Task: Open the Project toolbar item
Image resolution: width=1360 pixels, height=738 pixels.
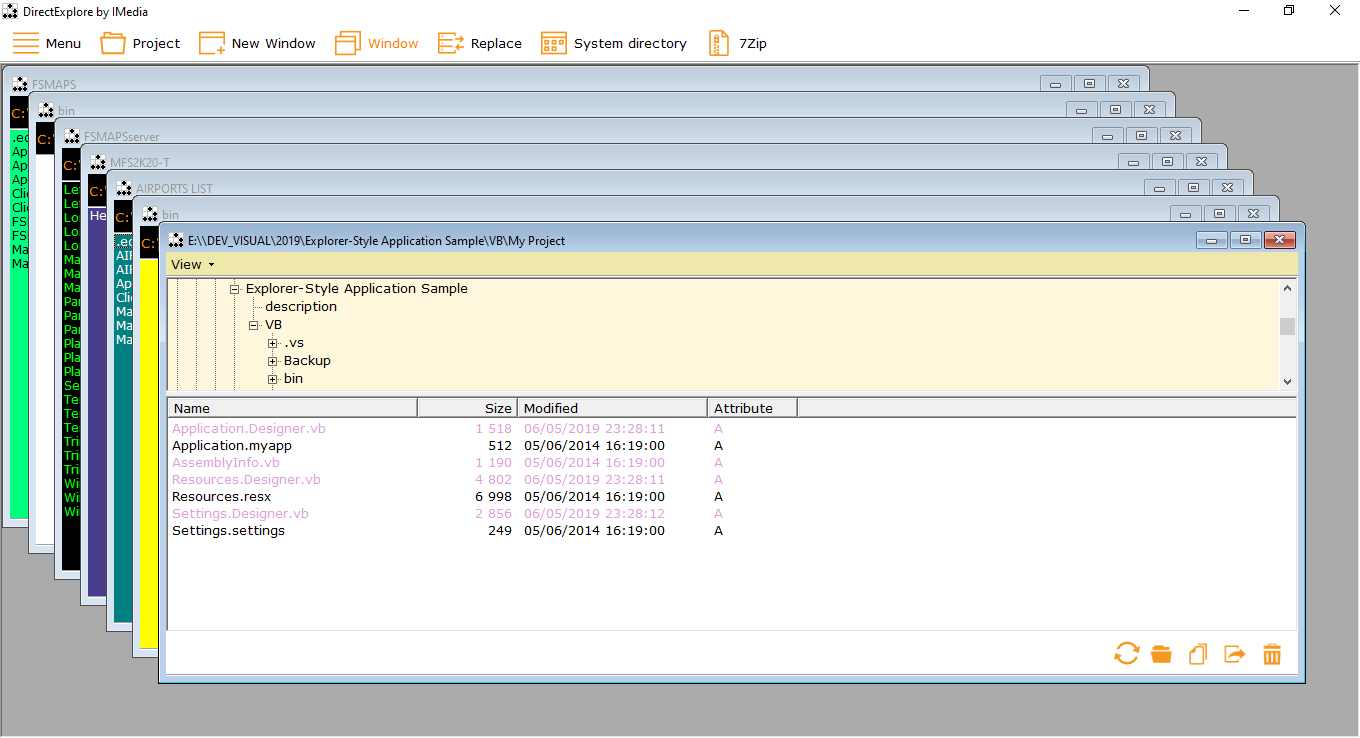Action: [x=140, y=43]
